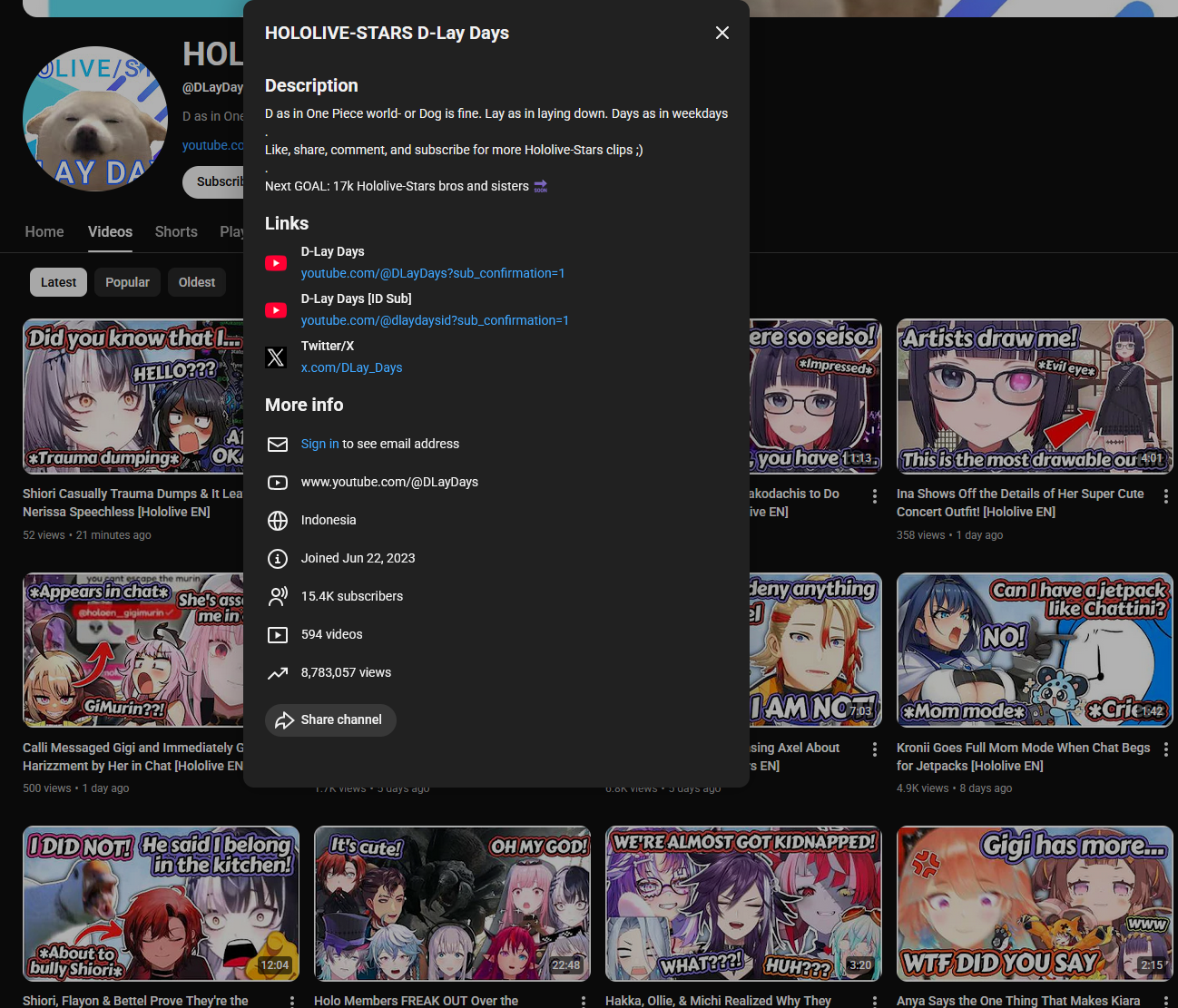Viewport: 1178px width, 1008px height.
Task: Click Sign in to see email address
Action: [319, 444]
